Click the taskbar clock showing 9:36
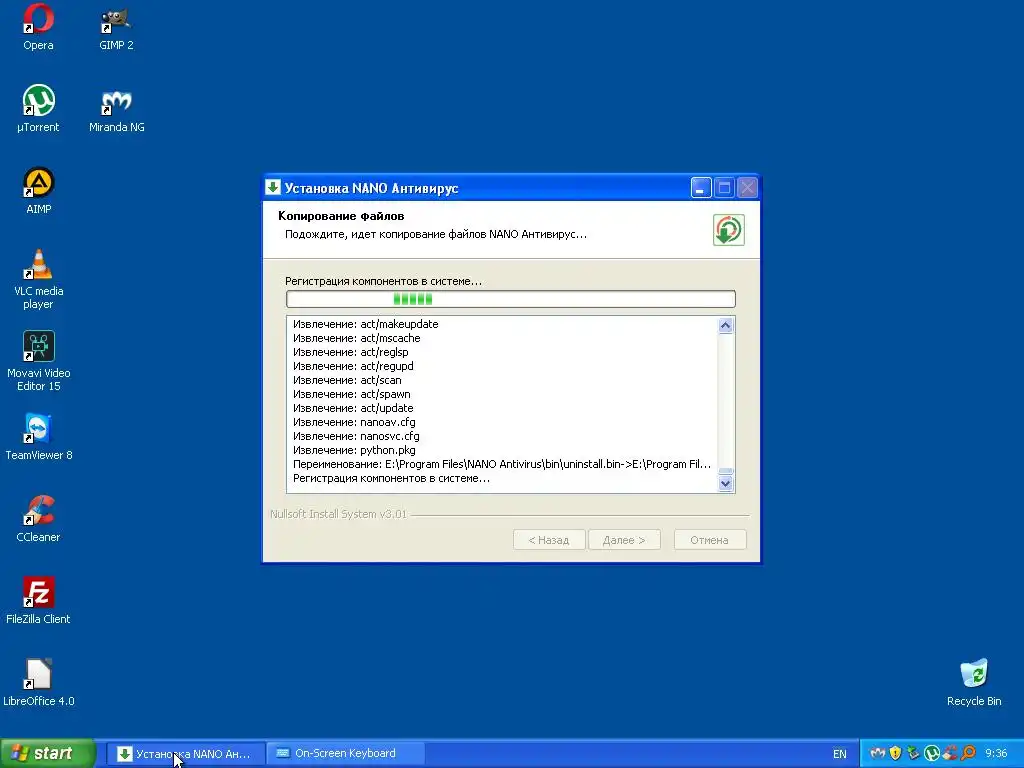 pos(996,754)
